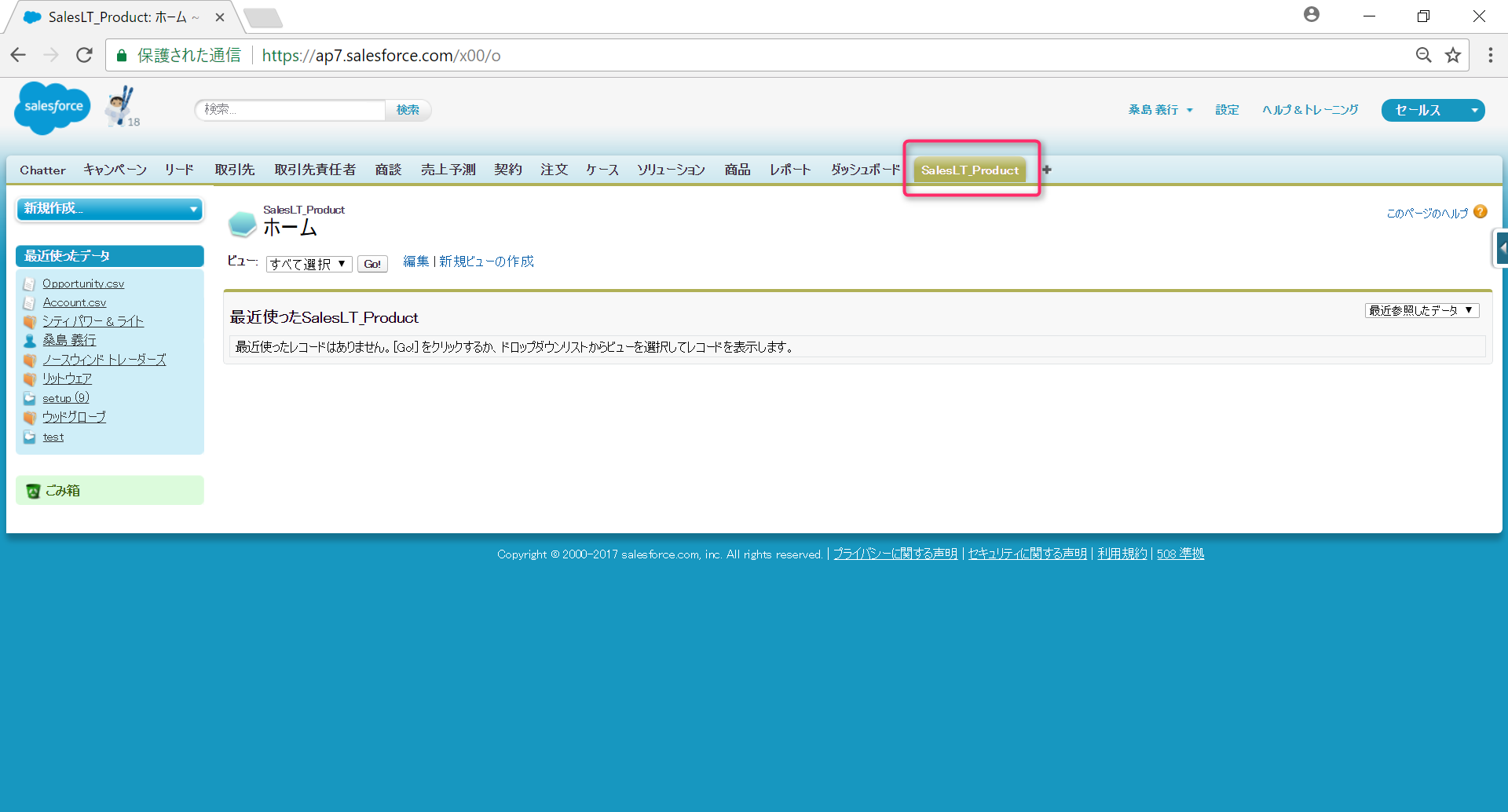The height and width of the screenshot is (812, 1508).
Task: Click the salesforce cloud logo
Action: [52, 108]
